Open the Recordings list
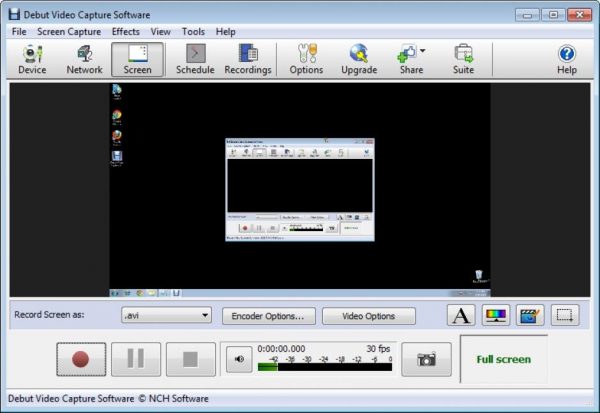Screen dimensions: 600x413 248,60
